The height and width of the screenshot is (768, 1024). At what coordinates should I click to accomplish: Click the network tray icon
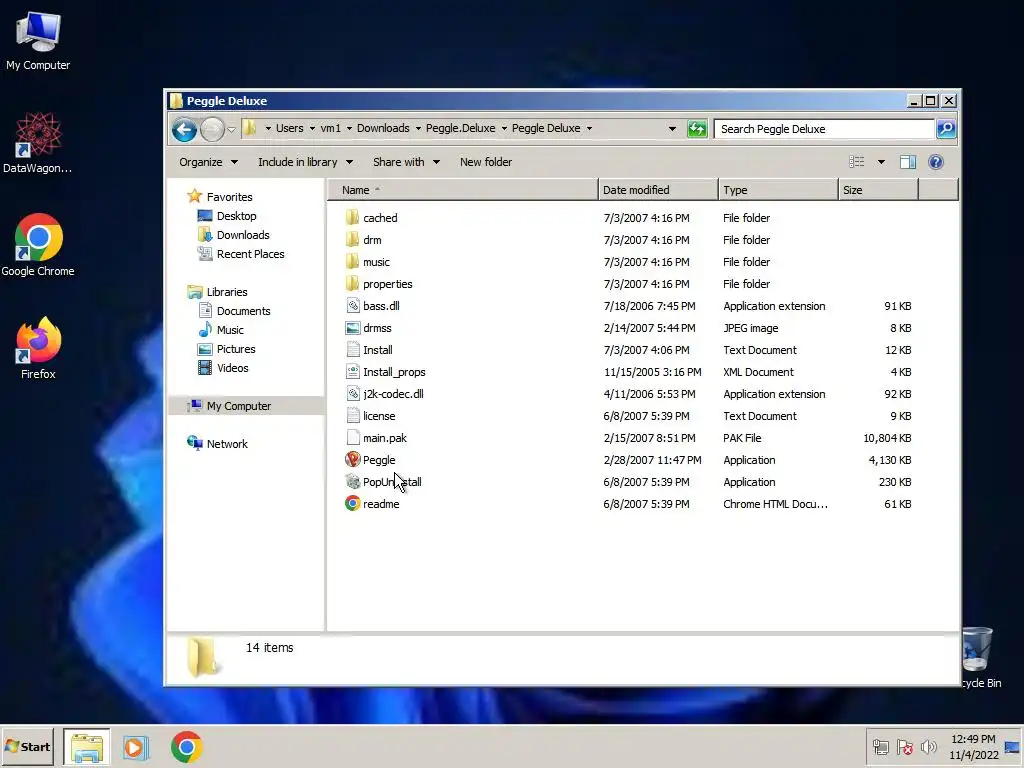880,747
